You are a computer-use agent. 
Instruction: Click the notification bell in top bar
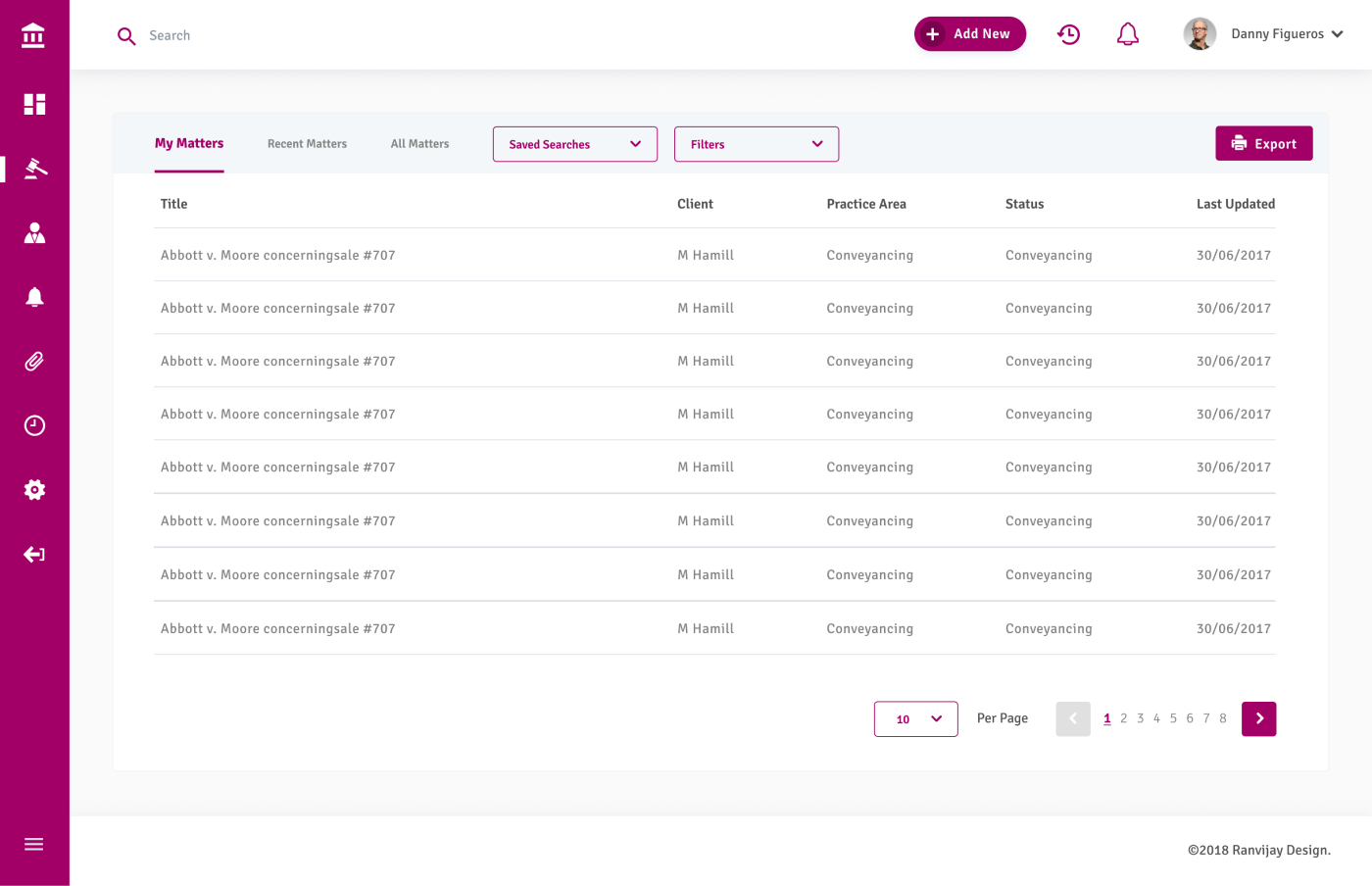click(1128, 34)
